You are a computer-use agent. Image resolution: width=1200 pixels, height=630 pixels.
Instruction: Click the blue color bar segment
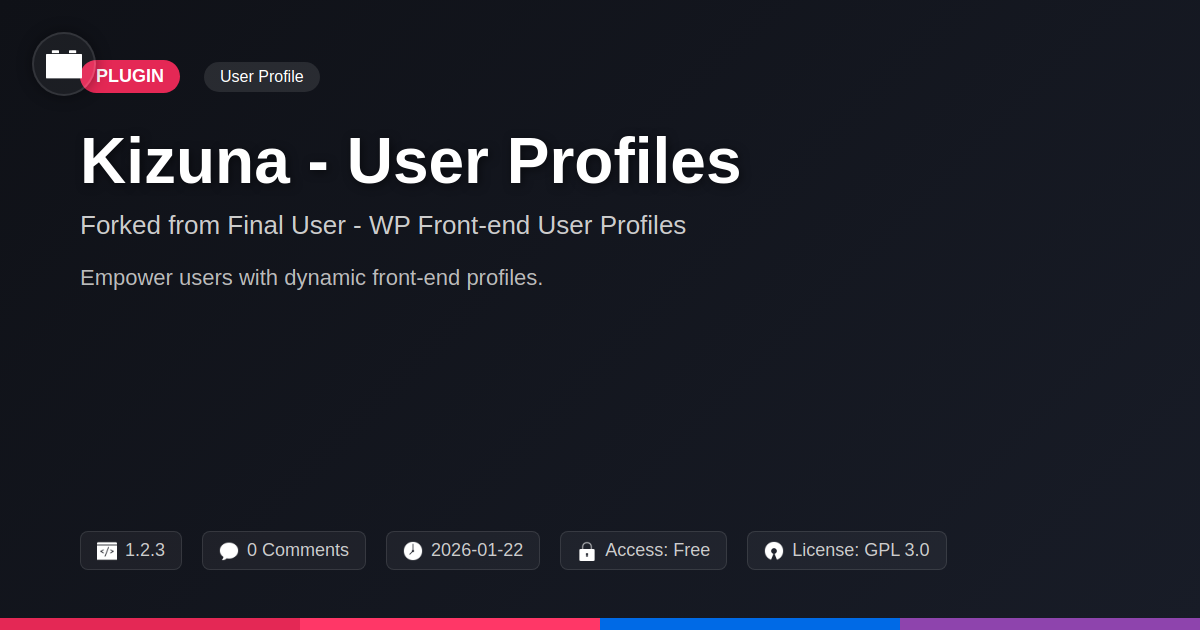pyautogui.click(x=750, y=624)
